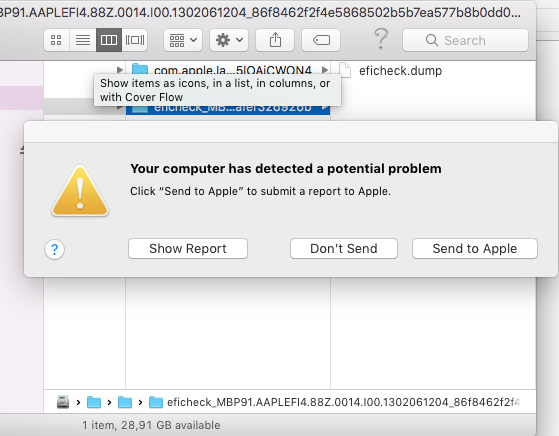559x436 pixels.
Task: Click the Share toolbar icon
Action: click(x=275, y=40)
